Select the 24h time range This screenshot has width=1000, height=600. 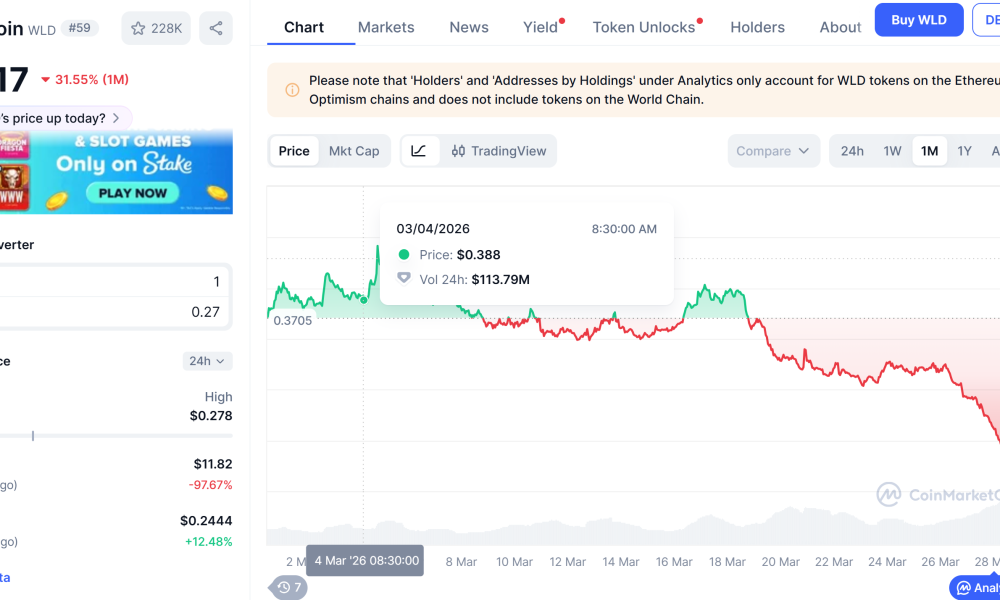[852, 150]
